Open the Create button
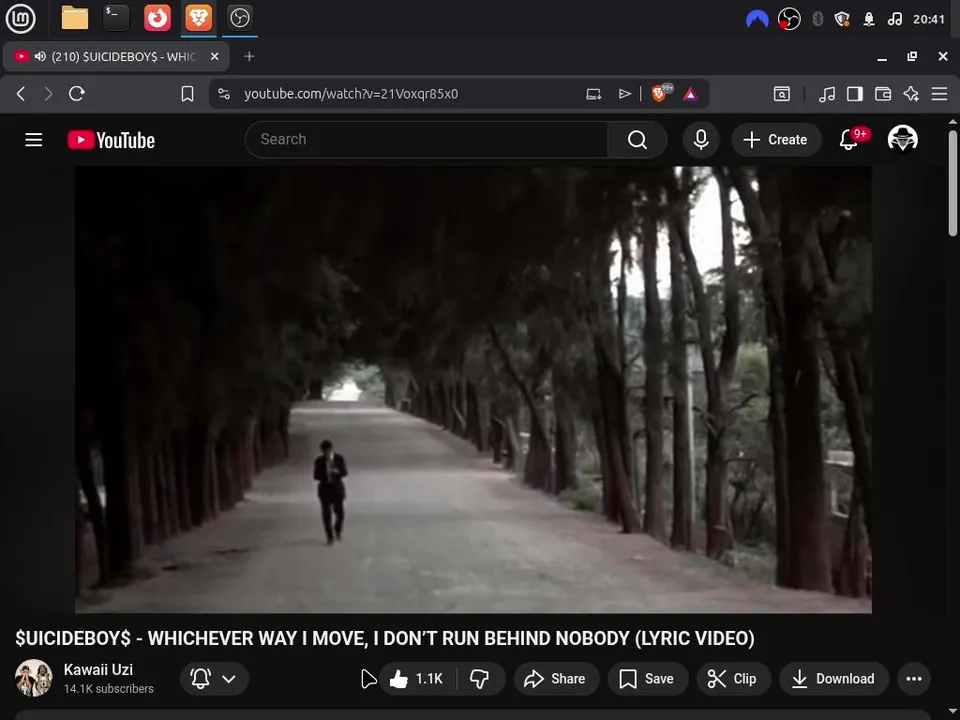 pos(776,140)
